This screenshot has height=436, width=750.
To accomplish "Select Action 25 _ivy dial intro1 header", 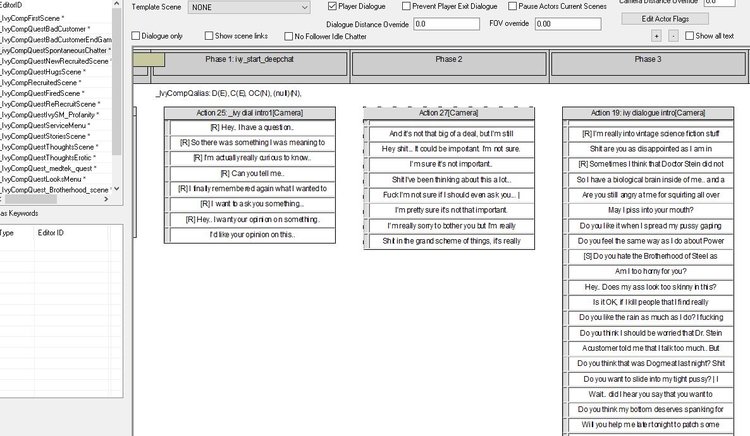I will 250,113.
